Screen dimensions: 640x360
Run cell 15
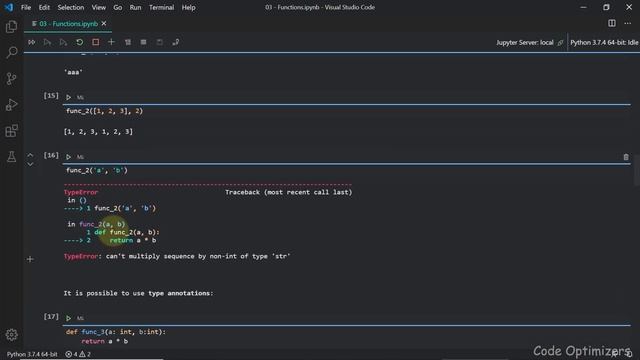69,97
